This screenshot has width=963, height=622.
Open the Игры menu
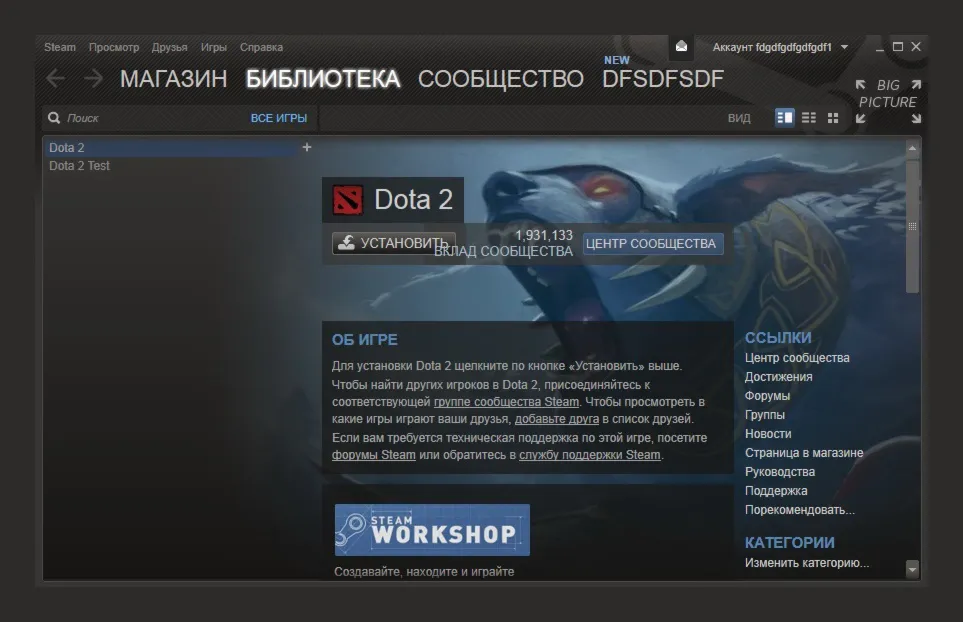pyautogui.click(x=214, y=47)
